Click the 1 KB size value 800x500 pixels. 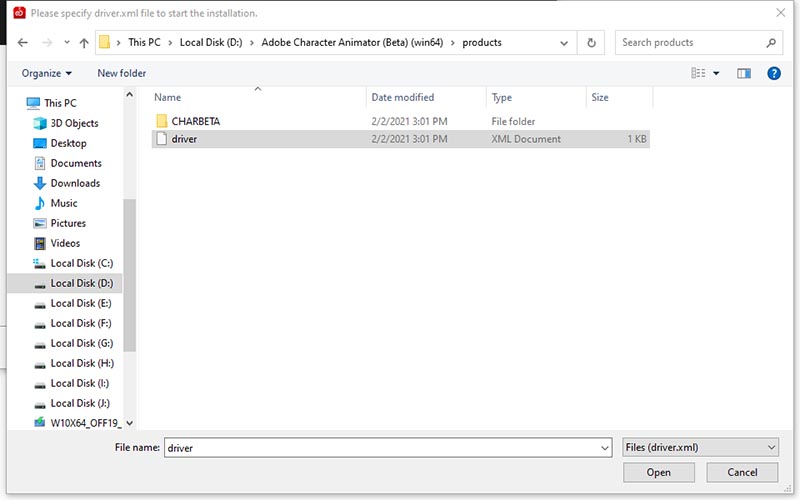click(637, 139)
